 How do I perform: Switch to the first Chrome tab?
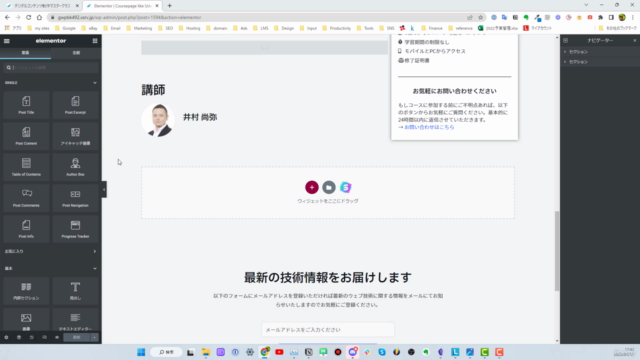coord(42,6)
